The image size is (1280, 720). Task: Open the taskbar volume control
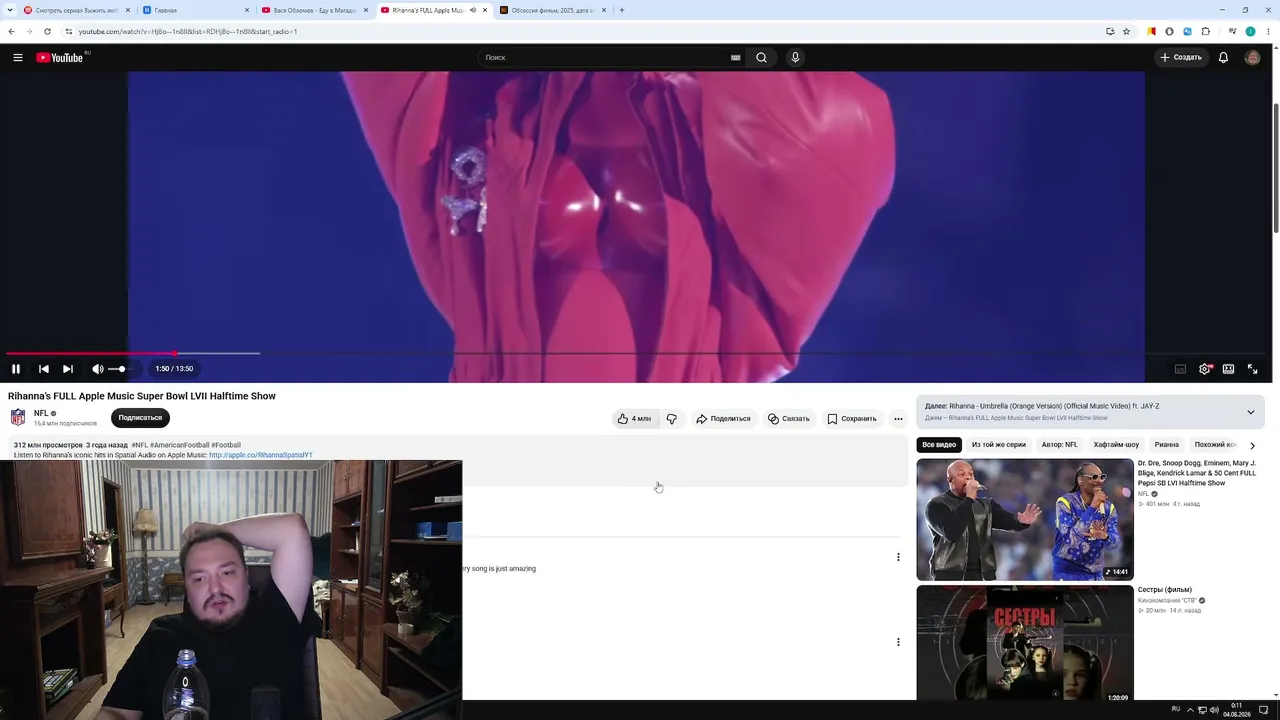pyautogui.click(x=1215, y=710)
